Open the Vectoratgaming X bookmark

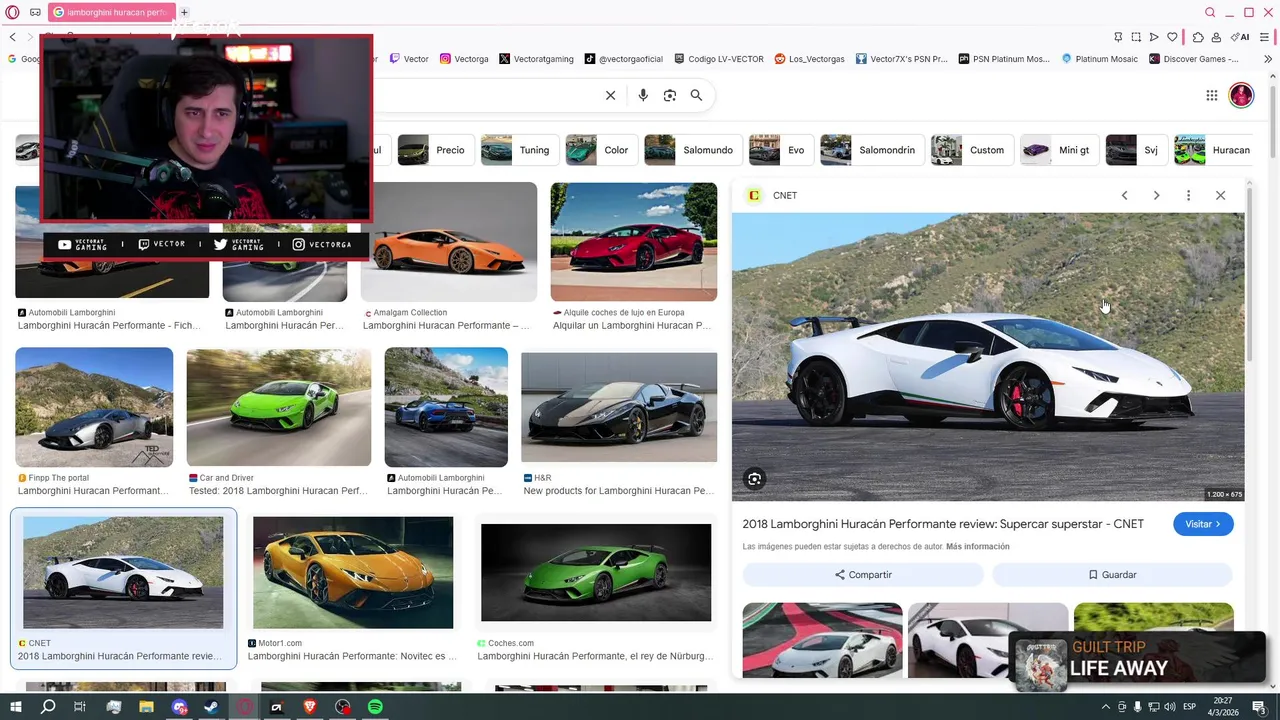(x=536, y=59)
